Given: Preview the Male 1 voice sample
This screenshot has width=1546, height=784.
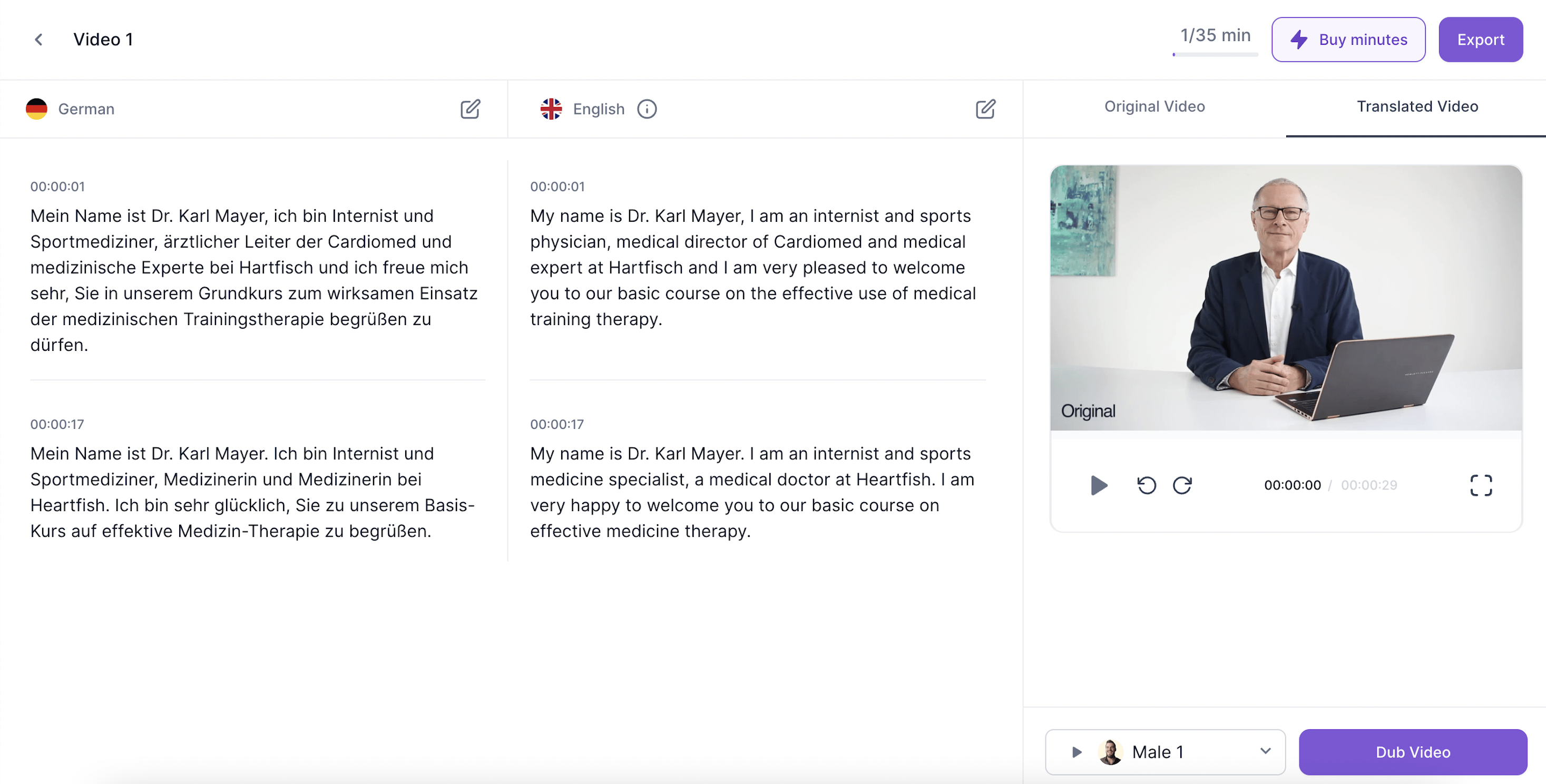Looking at the screenshot, I should coord(1077,751).
